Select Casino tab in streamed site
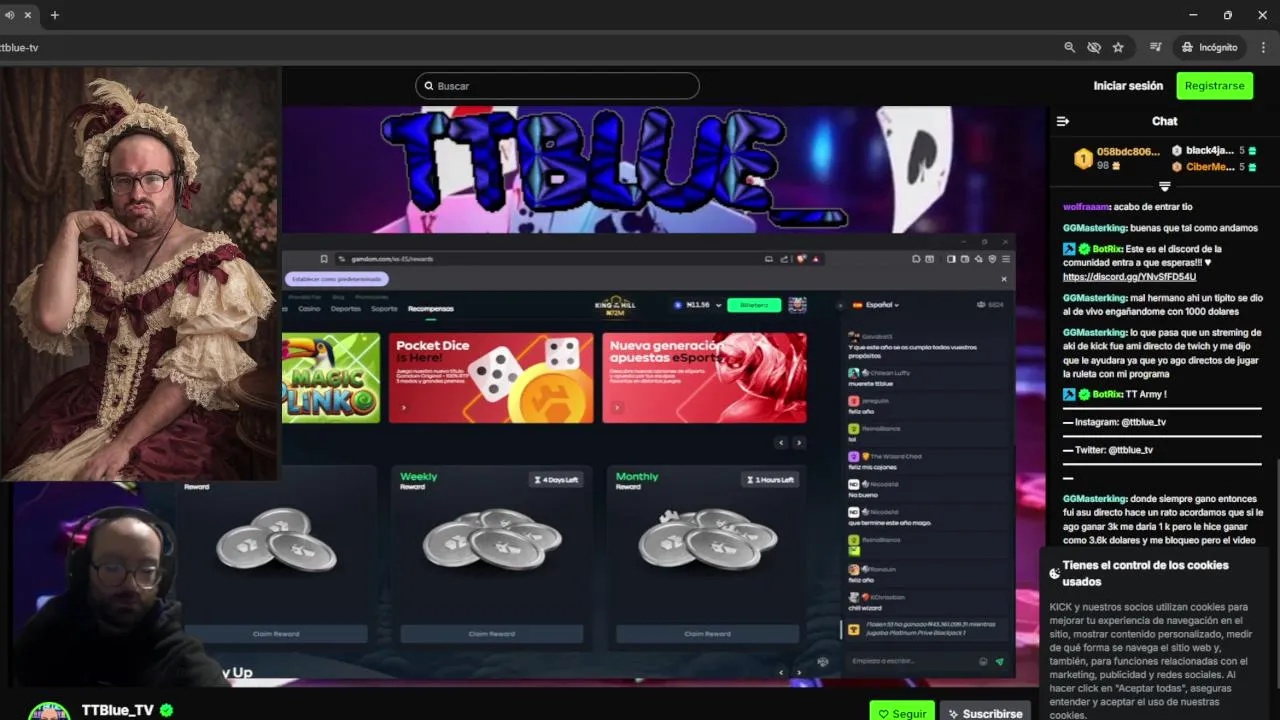 310,309
